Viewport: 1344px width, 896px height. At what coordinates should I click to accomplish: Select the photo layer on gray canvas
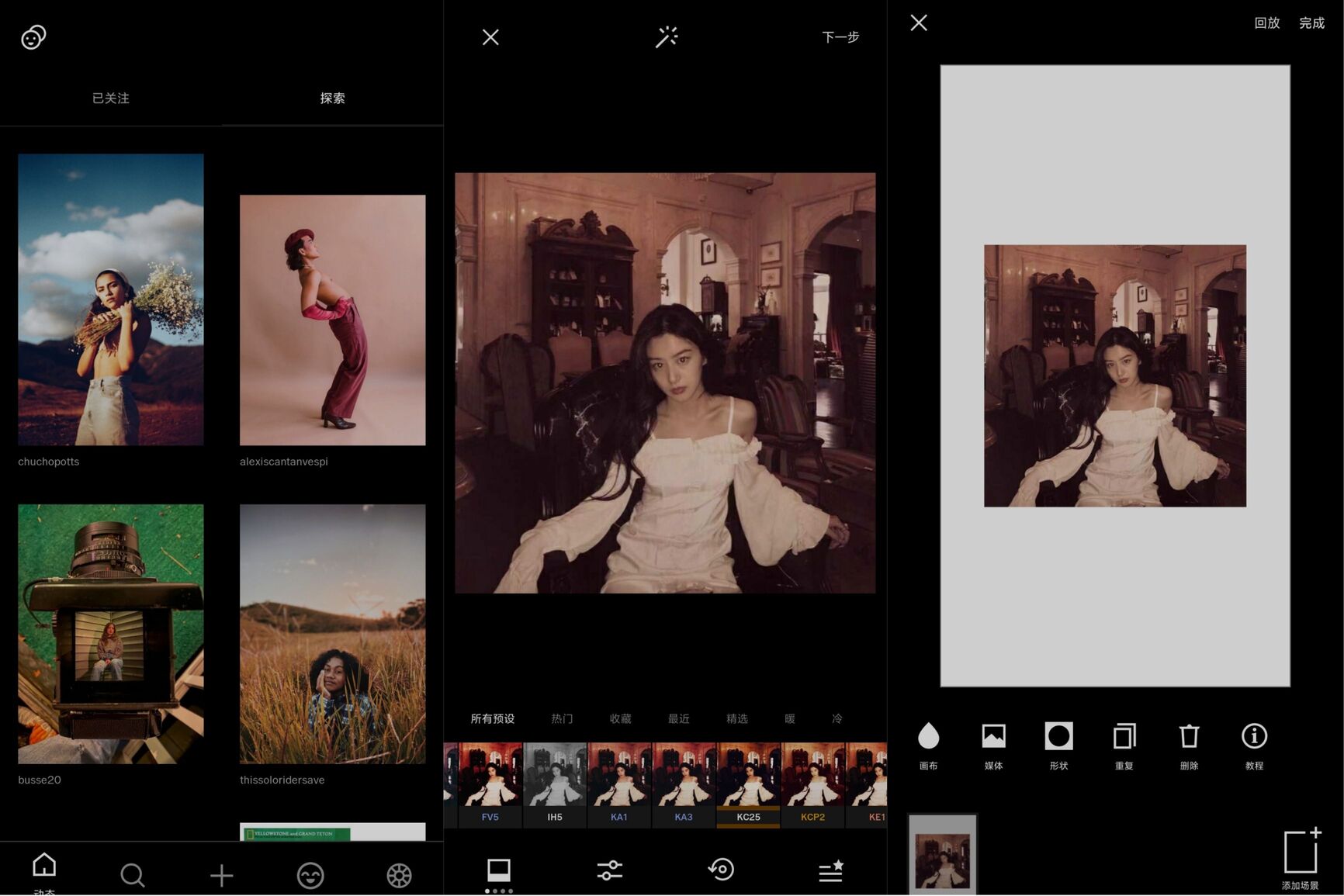tap(1115, 376)
